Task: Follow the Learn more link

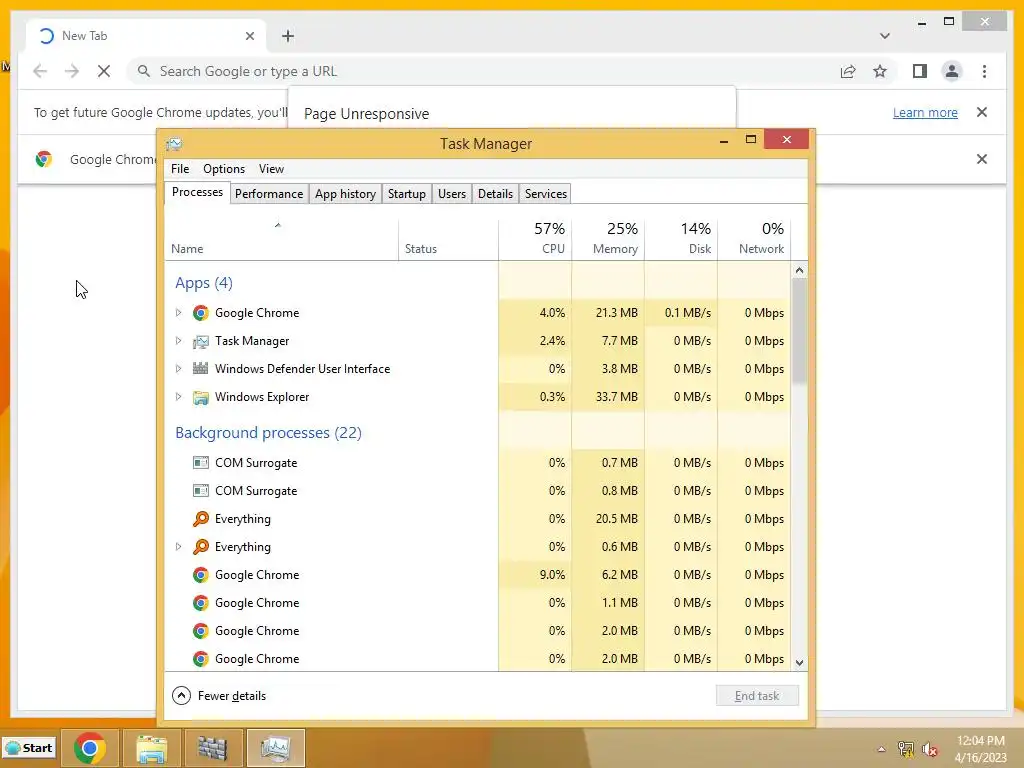Action: point(925,112)
